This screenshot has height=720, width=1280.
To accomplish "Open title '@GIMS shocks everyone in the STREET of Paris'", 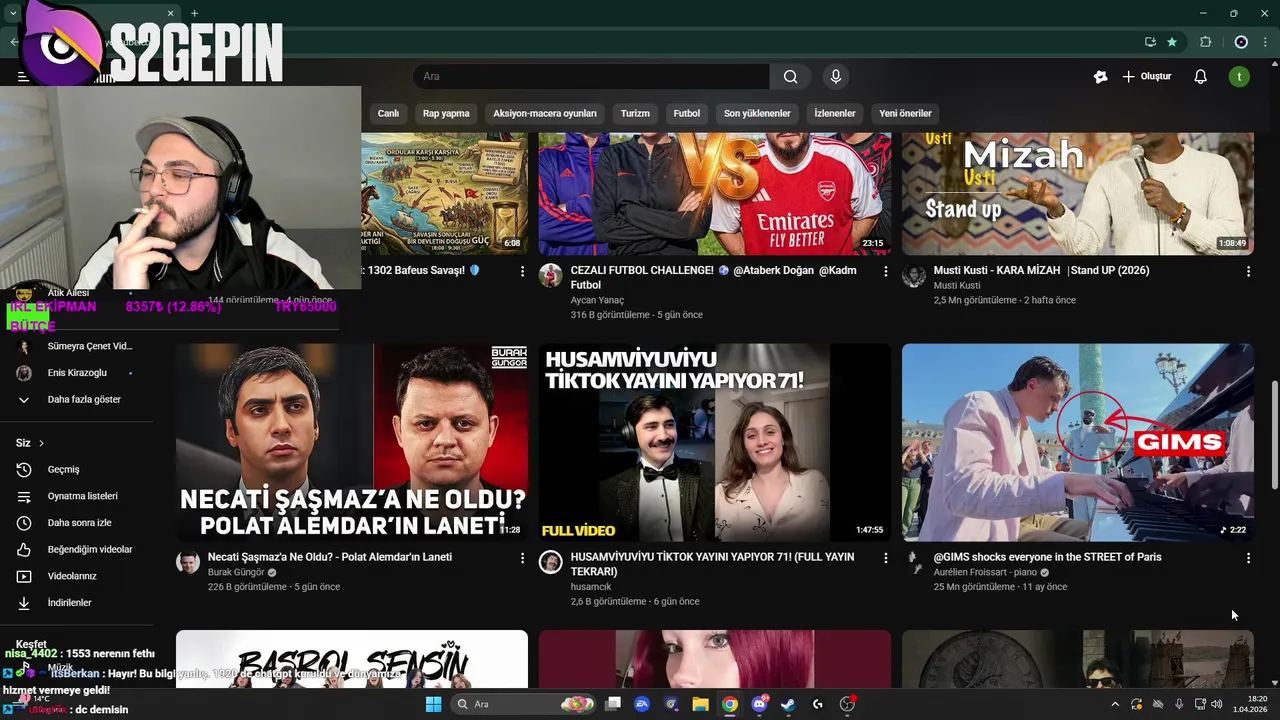I will 1047,557.
